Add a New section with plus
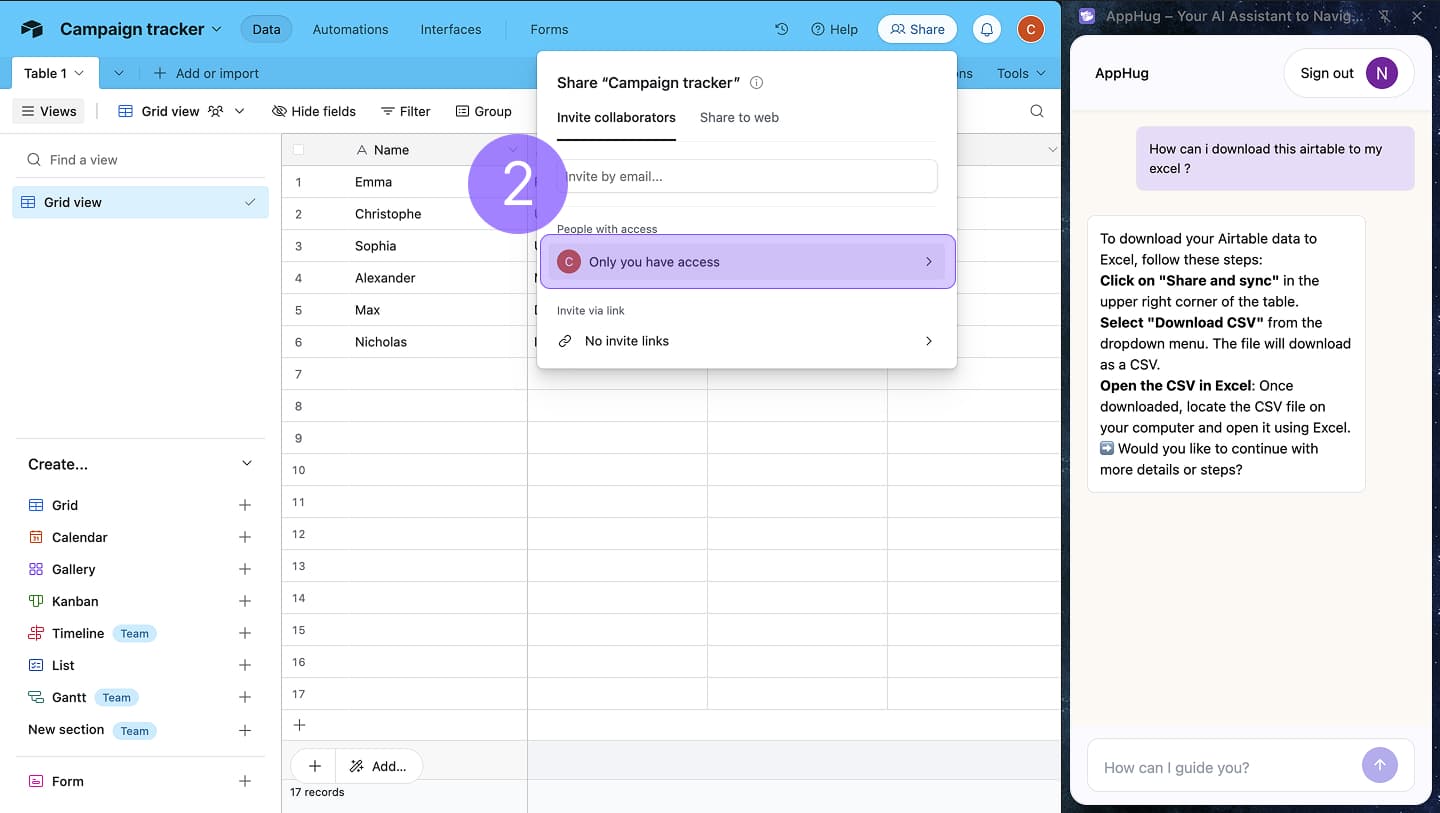 click(x=245, y=730)
